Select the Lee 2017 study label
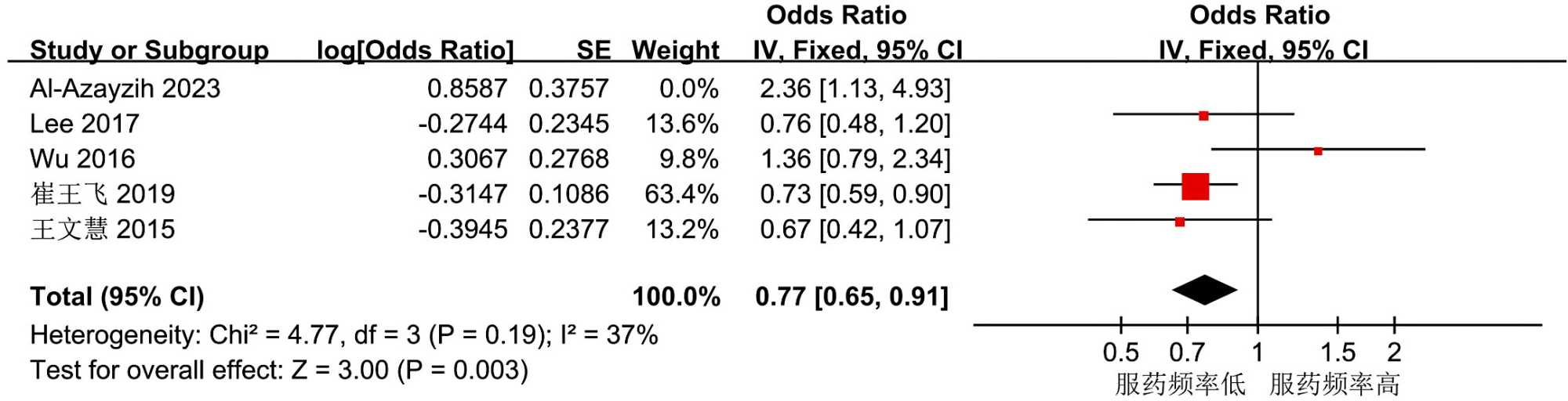Image resolution: width=1568 pixels, height=401 pixels. pos(85,124)
